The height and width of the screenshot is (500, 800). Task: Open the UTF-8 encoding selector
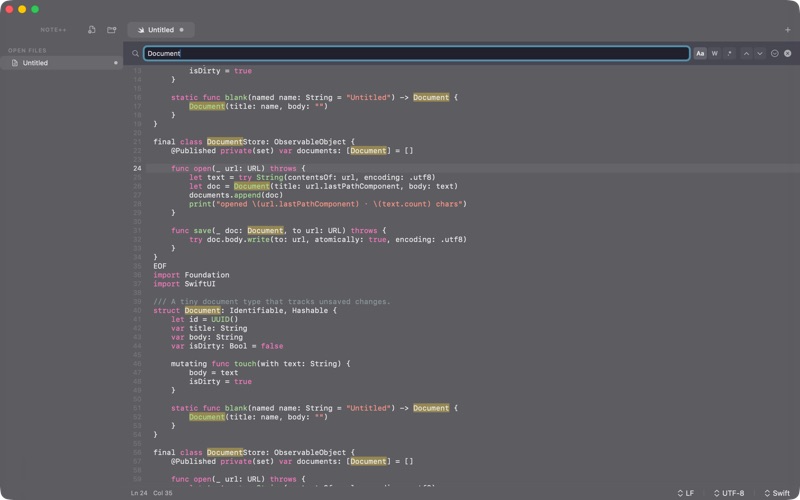coord(729,493)
